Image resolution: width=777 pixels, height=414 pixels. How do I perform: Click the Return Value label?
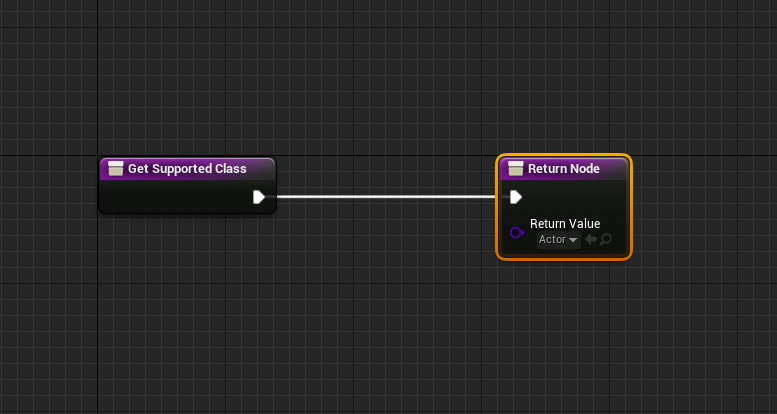tap(565, 224)
